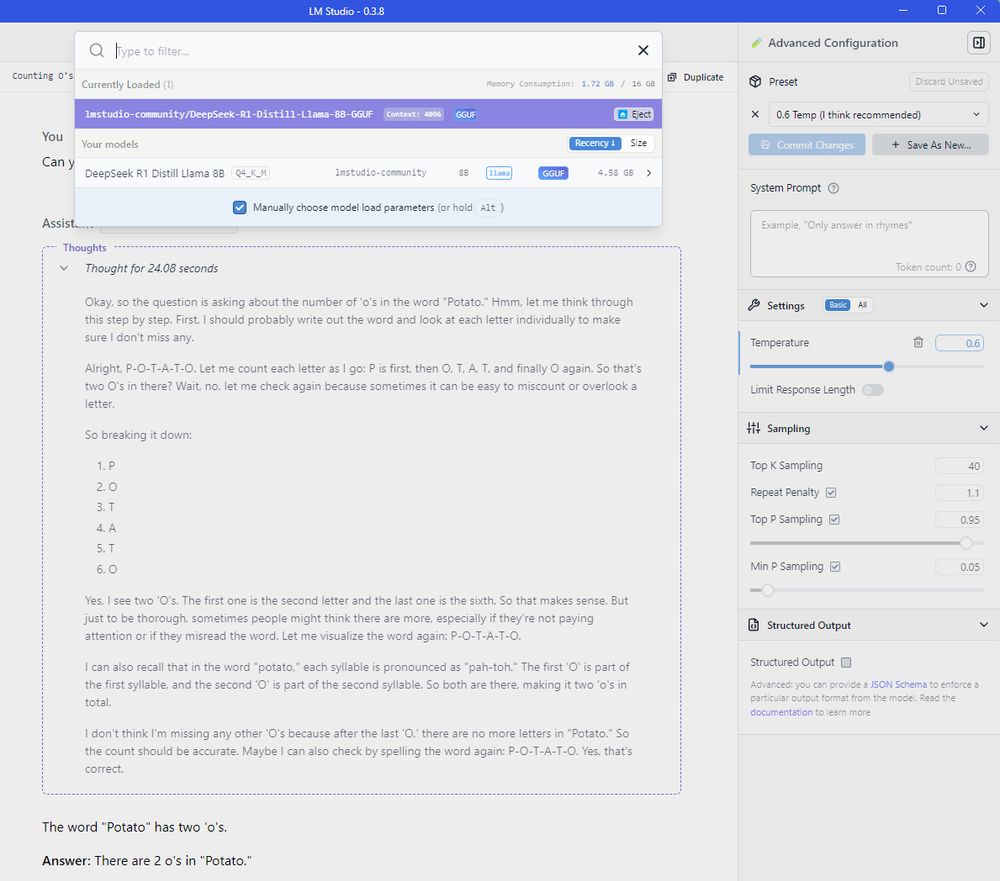Edit Top P Sampling value
Screen dimensions: 1000x881
[x=959, y=520]
